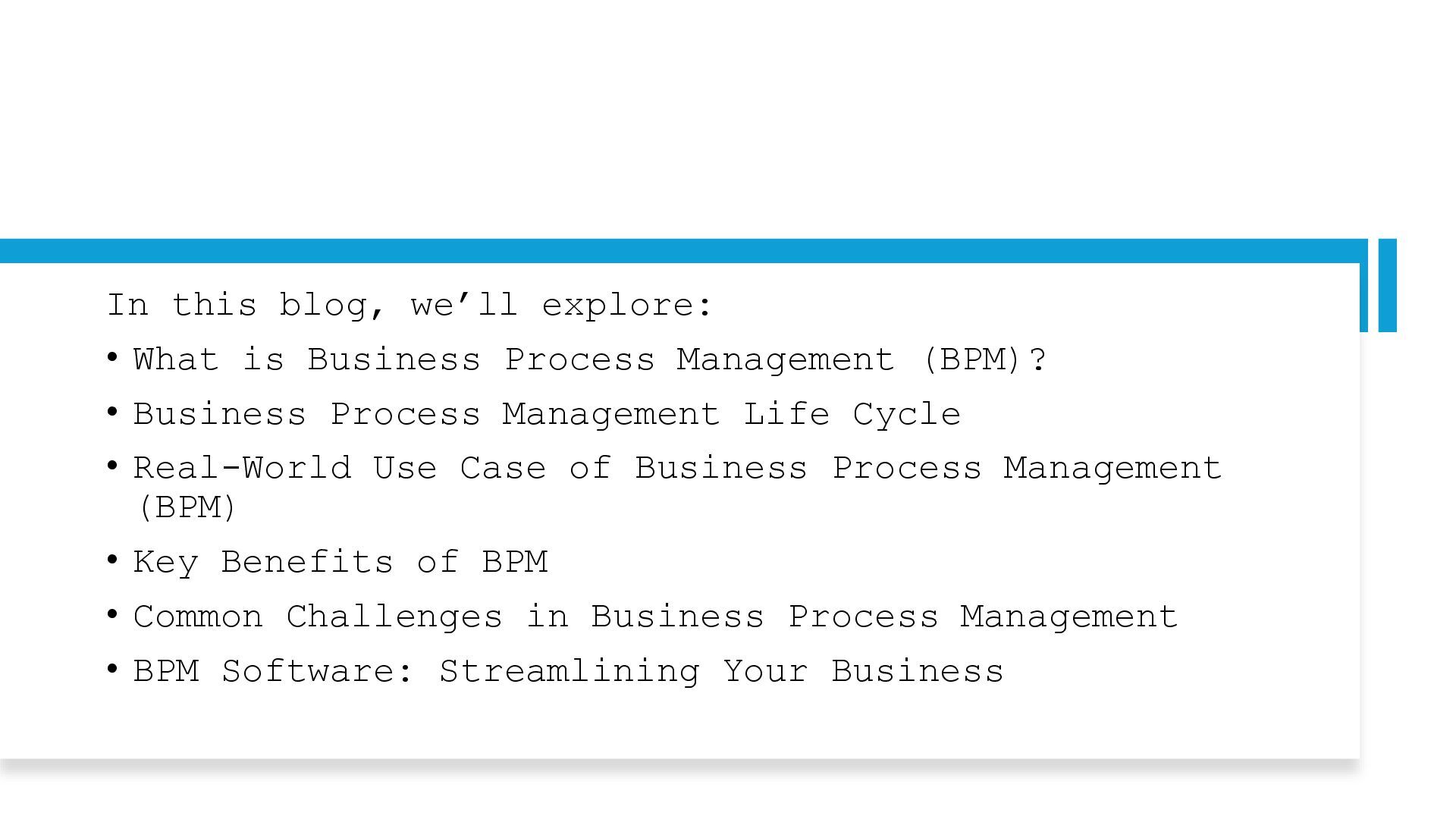Click the 'Common Challenges in Business Process Management' line

click(655, 617)
